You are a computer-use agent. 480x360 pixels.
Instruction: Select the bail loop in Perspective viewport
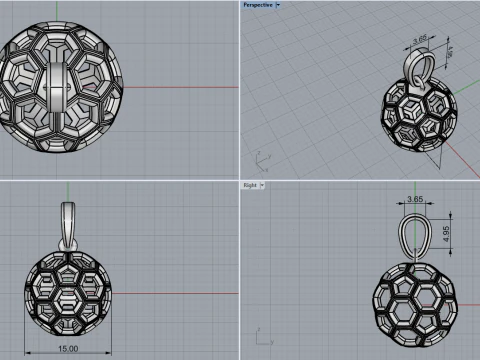[419, 66]
